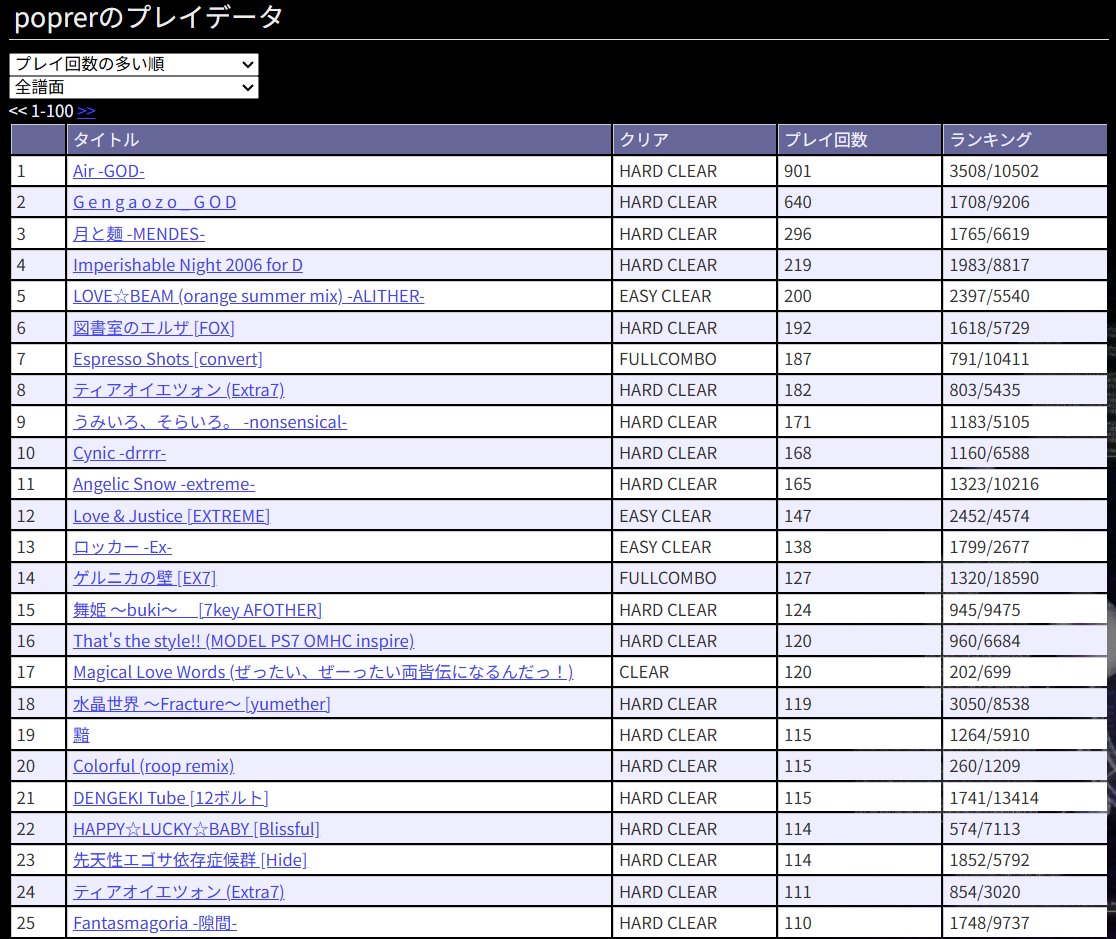Open the 全譜面 chart filter dropdown
This screenshot has height=939, width=1116.
(133, 87)
